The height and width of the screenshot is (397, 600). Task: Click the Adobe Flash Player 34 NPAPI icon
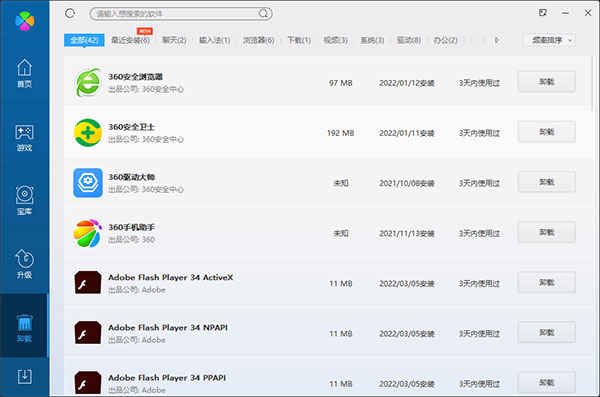(88, 333)
